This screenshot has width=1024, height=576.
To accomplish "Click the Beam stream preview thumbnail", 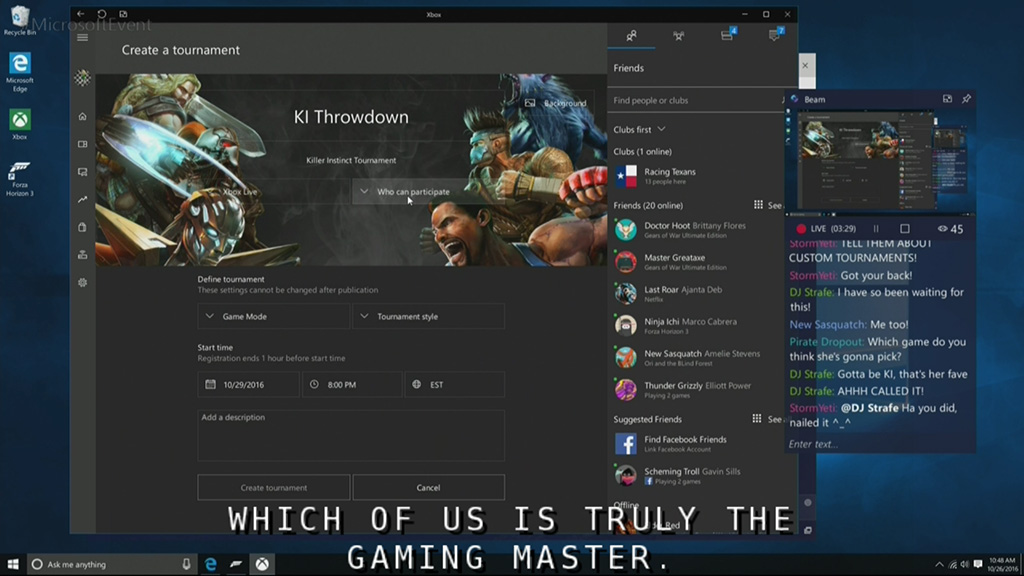I will click(x=880, y=163).
